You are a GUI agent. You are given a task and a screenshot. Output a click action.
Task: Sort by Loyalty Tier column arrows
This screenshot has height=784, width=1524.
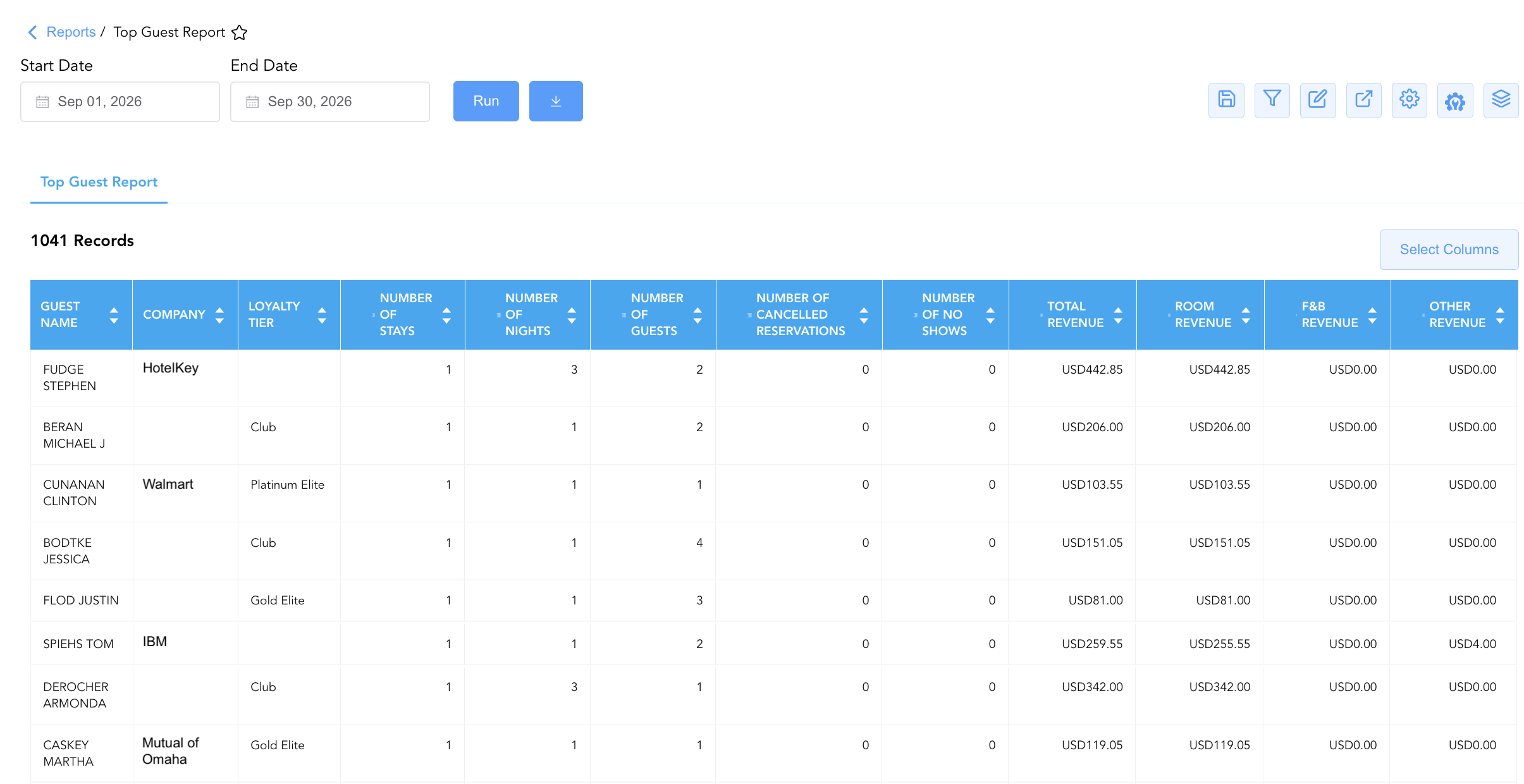[322, 315]
